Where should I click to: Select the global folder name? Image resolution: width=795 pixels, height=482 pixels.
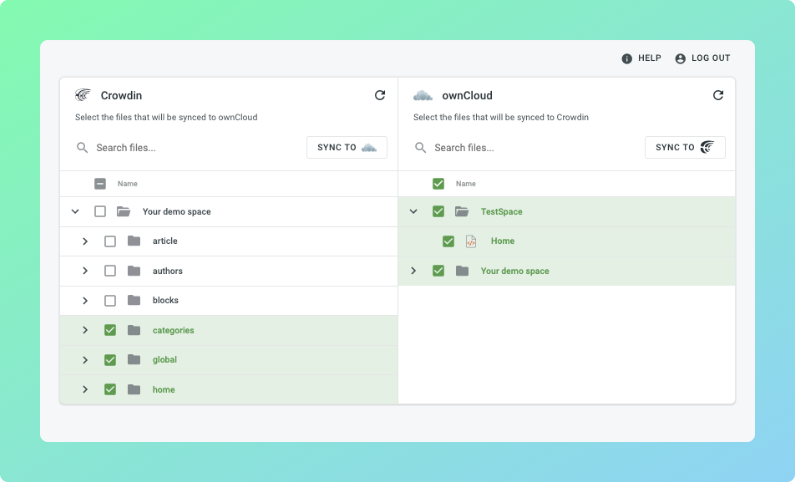tap(165, 360)
